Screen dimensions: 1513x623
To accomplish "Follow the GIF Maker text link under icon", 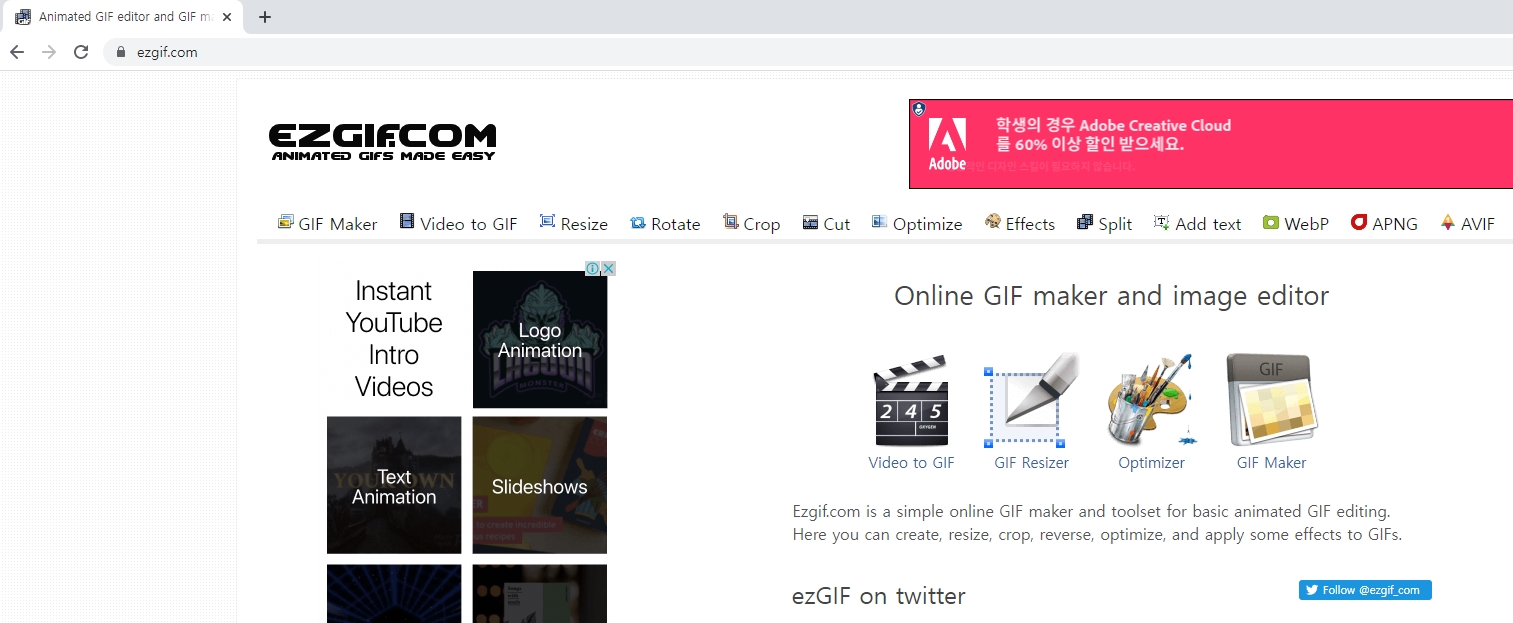I will click(x=1271, y=463).
